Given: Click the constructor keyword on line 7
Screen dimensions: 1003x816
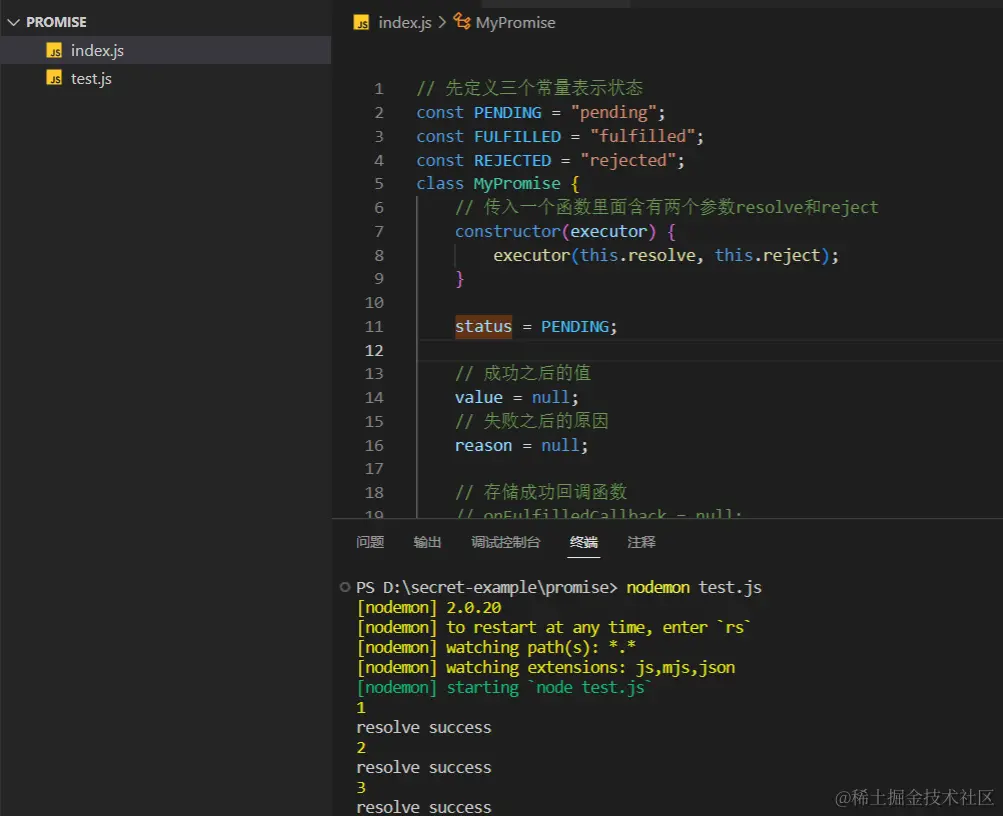Looking at the screenshot, I should pyautogui.click(x=508, y=231).
